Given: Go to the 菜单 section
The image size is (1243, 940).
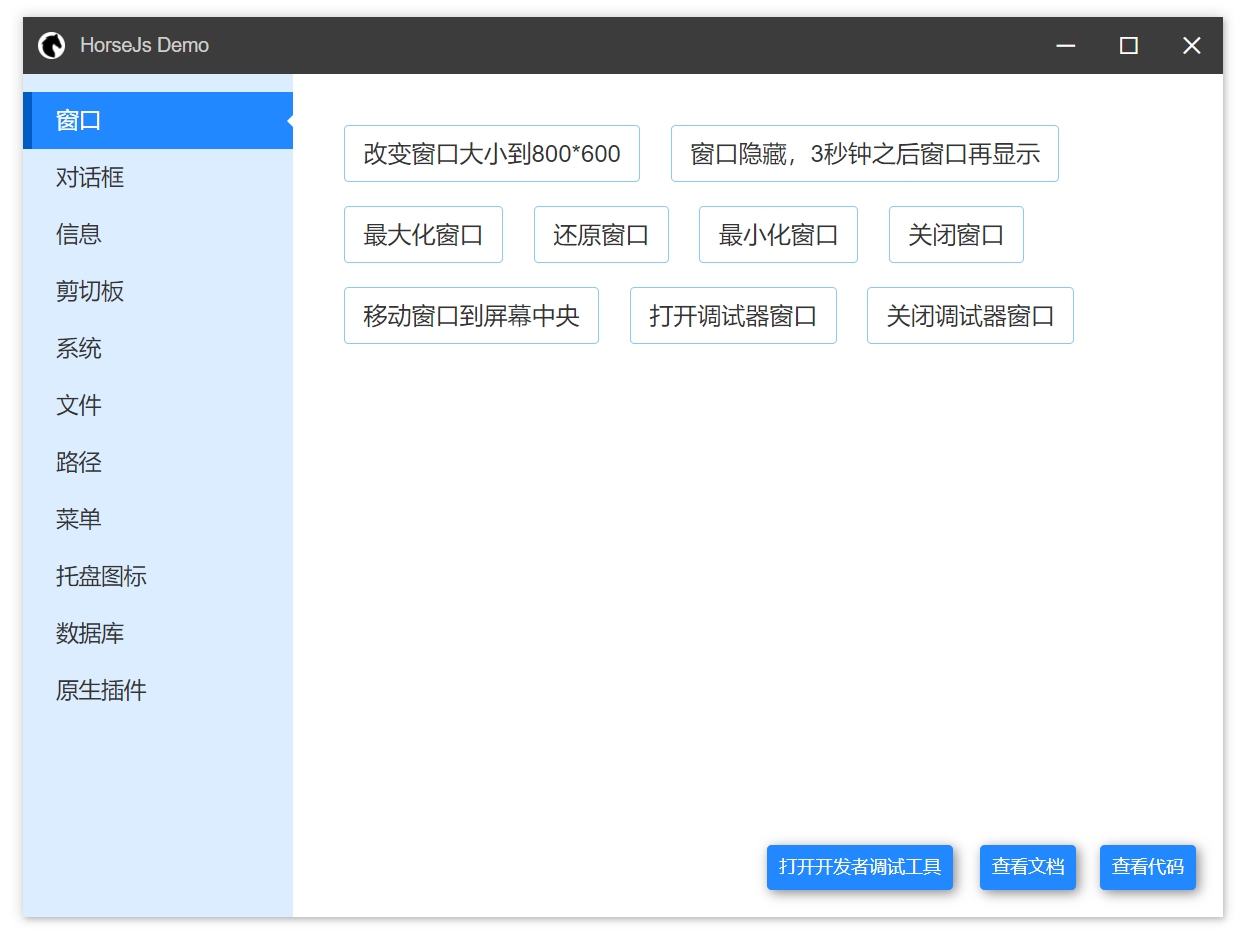Looking at the screenshot, I should 158,520.
